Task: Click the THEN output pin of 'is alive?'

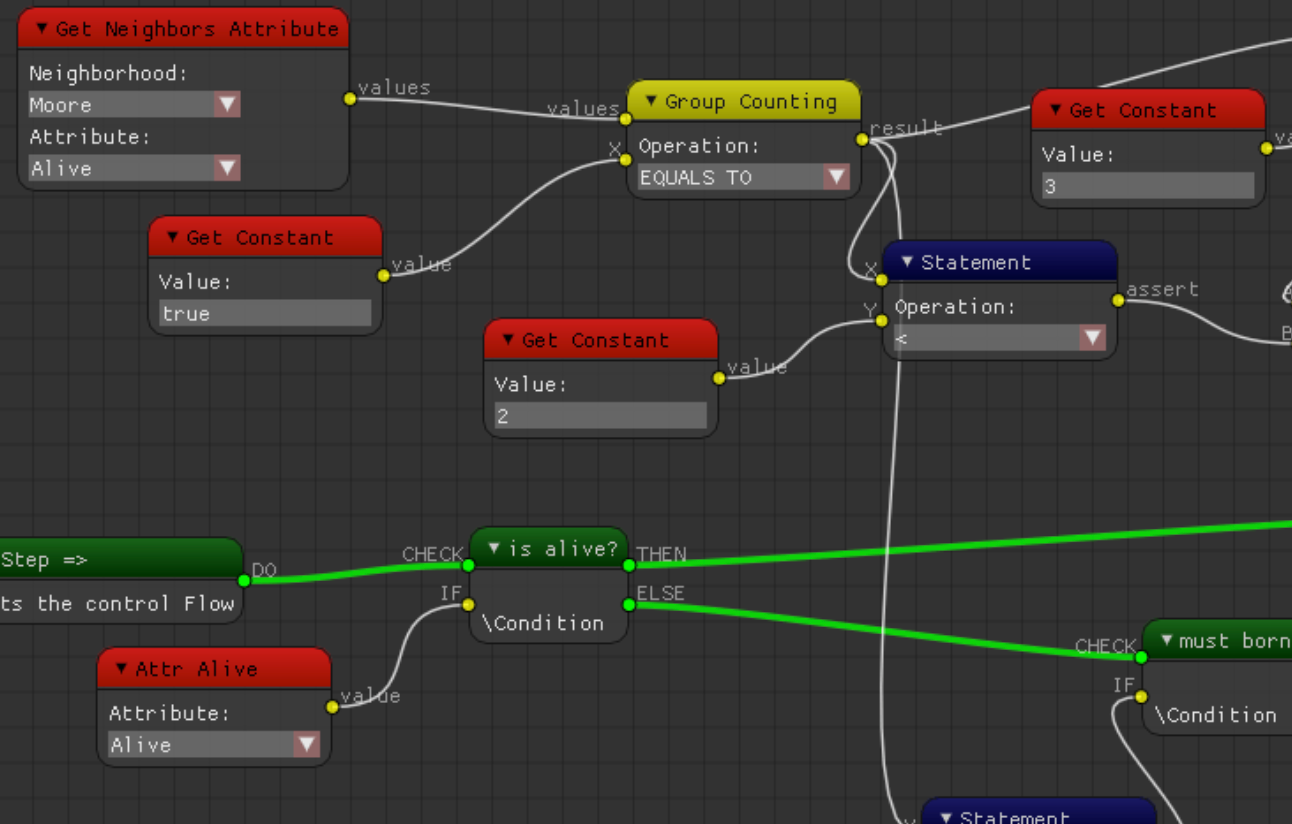Action: coord(629,565)
